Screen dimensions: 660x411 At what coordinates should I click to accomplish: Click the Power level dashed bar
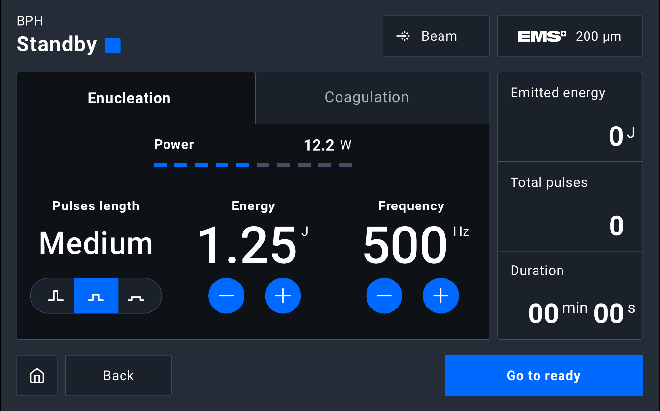[252, 164]
